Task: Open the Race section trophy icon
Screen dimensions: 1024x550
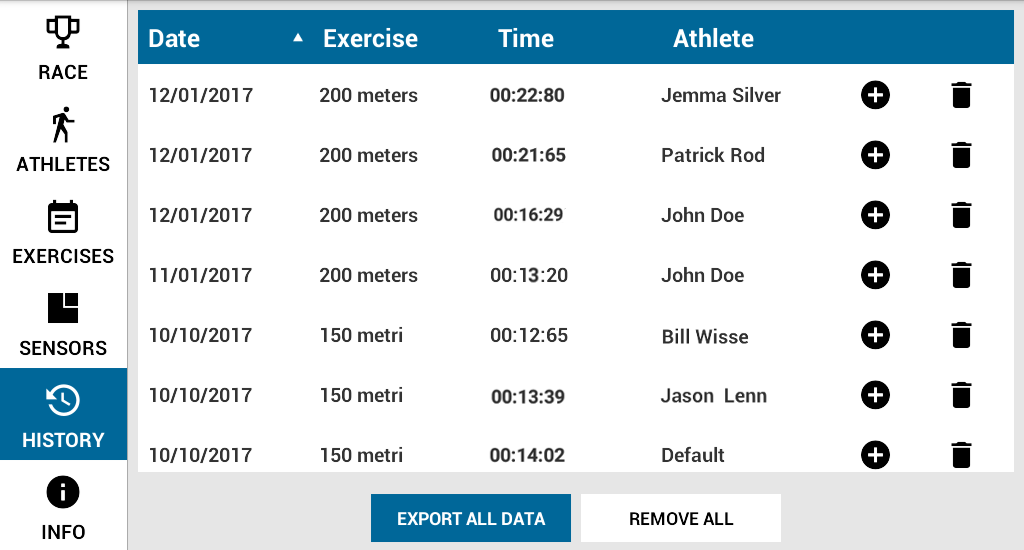Action: pos(63,32)
